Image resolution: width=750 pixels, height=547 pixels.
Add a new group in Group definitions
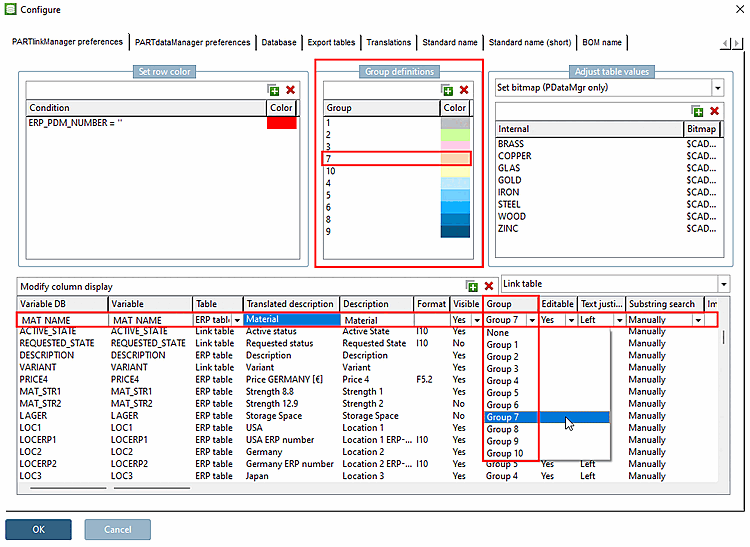tap(447, 90)
